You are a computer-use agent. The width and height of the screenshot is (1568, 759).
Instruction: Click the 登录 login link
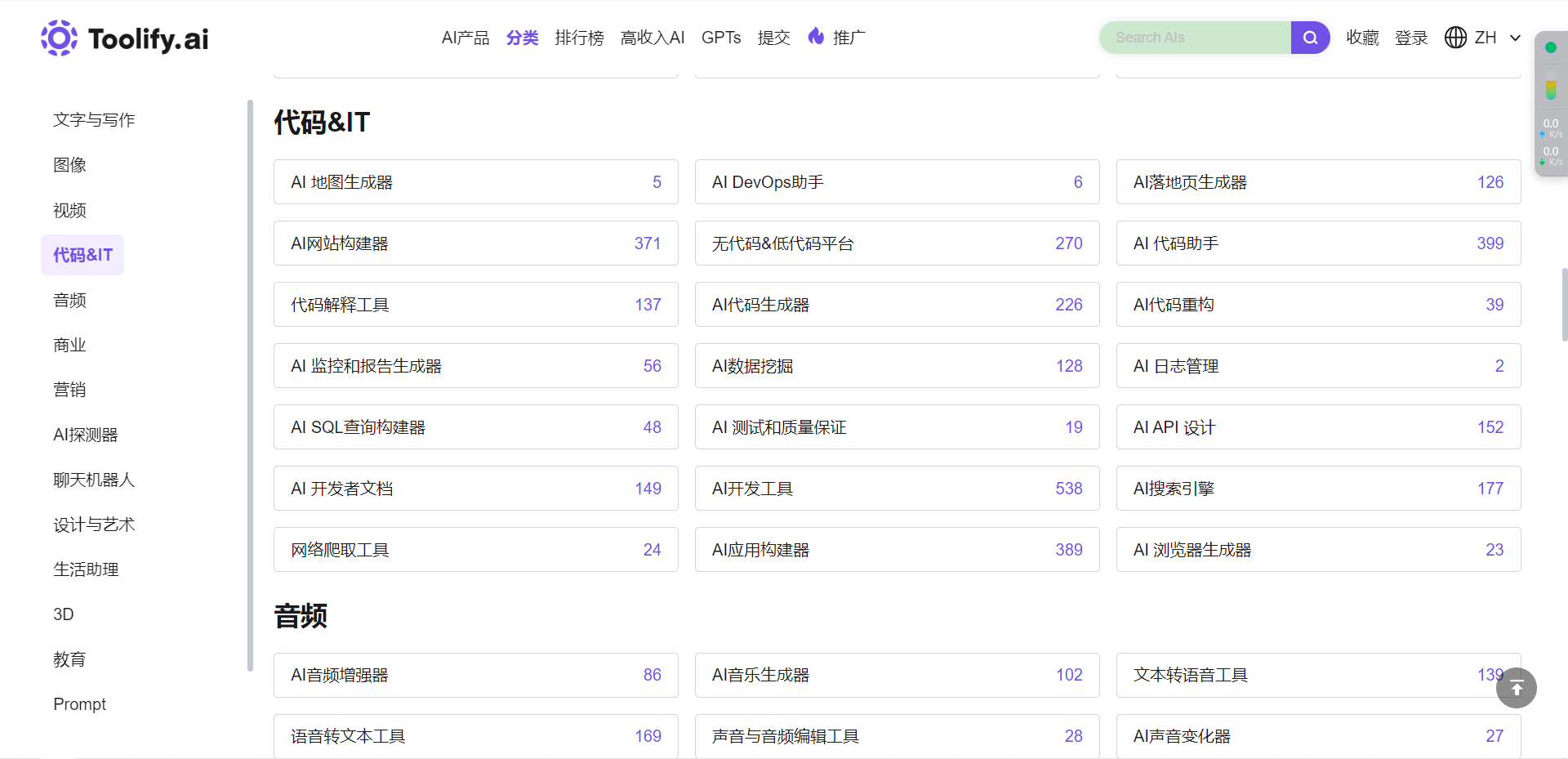(x=1410, y=38)
